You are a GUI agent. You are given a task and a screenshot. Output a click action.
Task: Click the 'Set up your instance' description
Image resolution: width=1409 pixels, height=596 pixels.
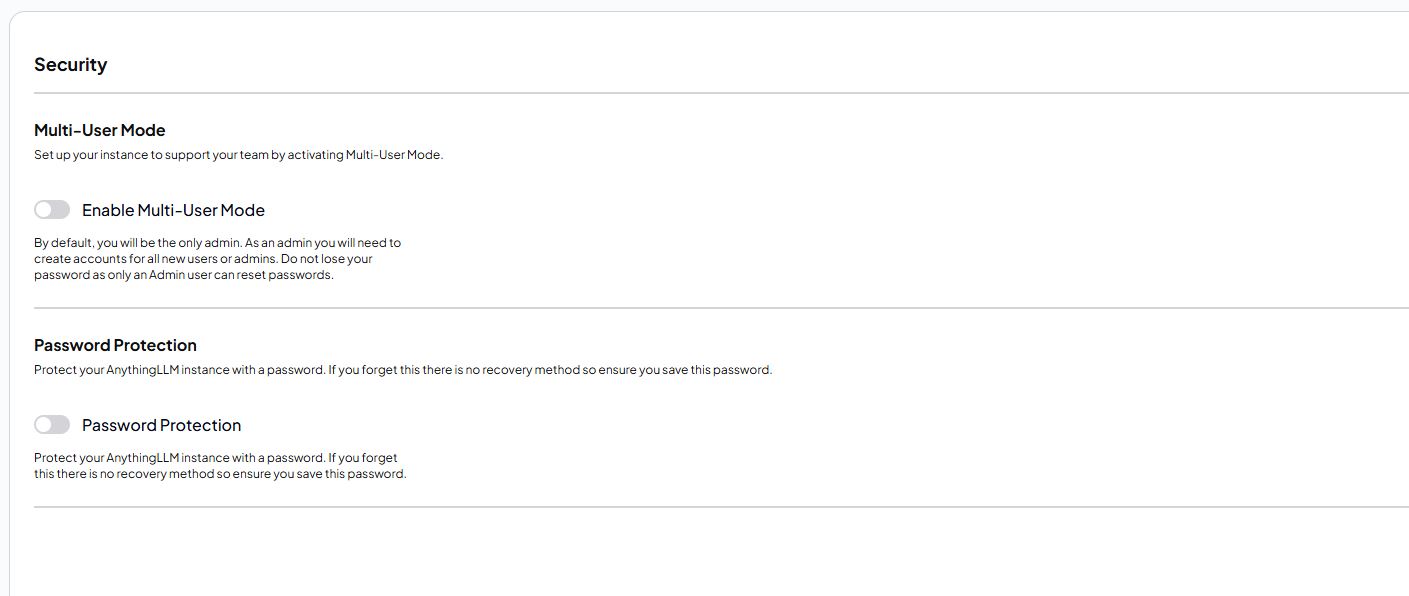238,155
